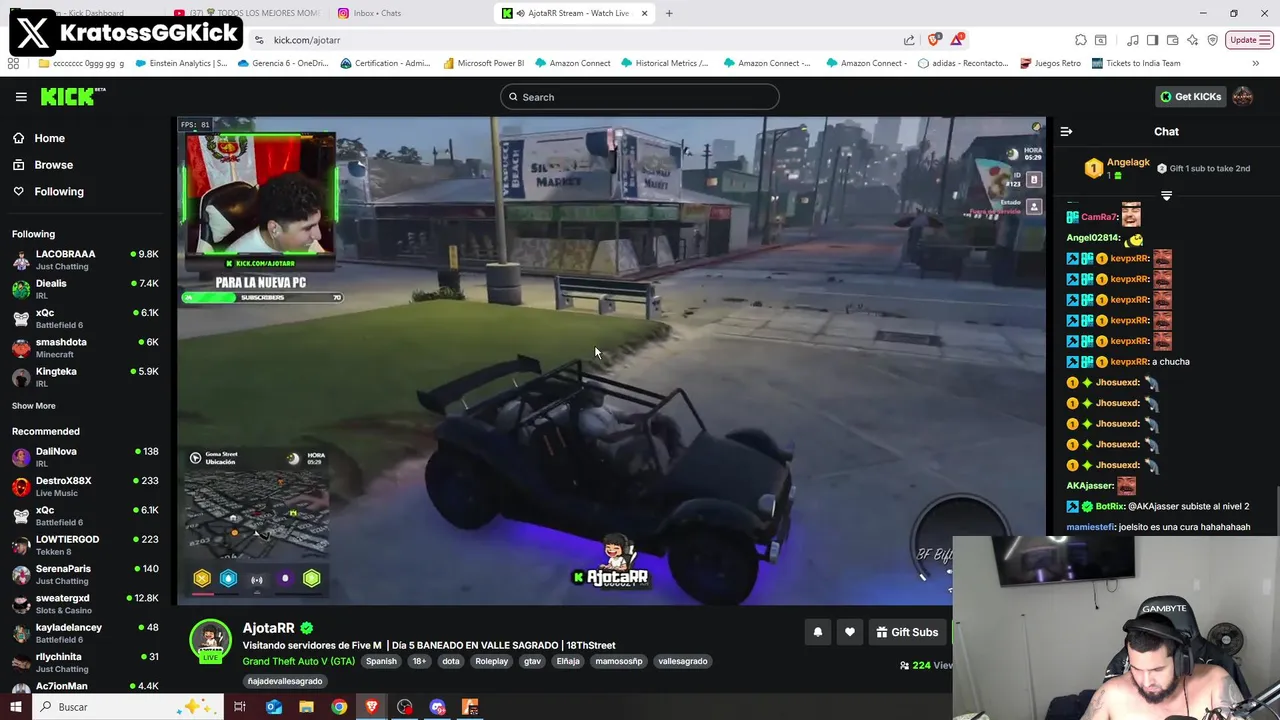
Task: Open SerenaParis recommended channel
Action: coord(85,574)
